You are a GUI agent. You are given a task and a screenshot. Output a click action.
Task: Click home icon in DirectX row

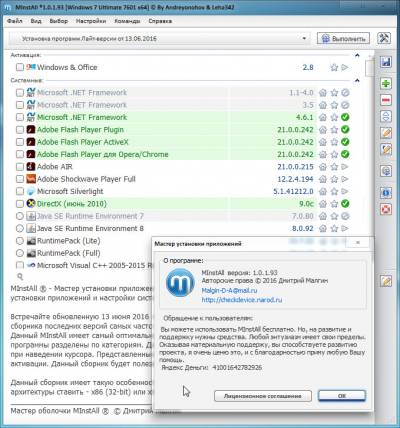click(323, 204)
